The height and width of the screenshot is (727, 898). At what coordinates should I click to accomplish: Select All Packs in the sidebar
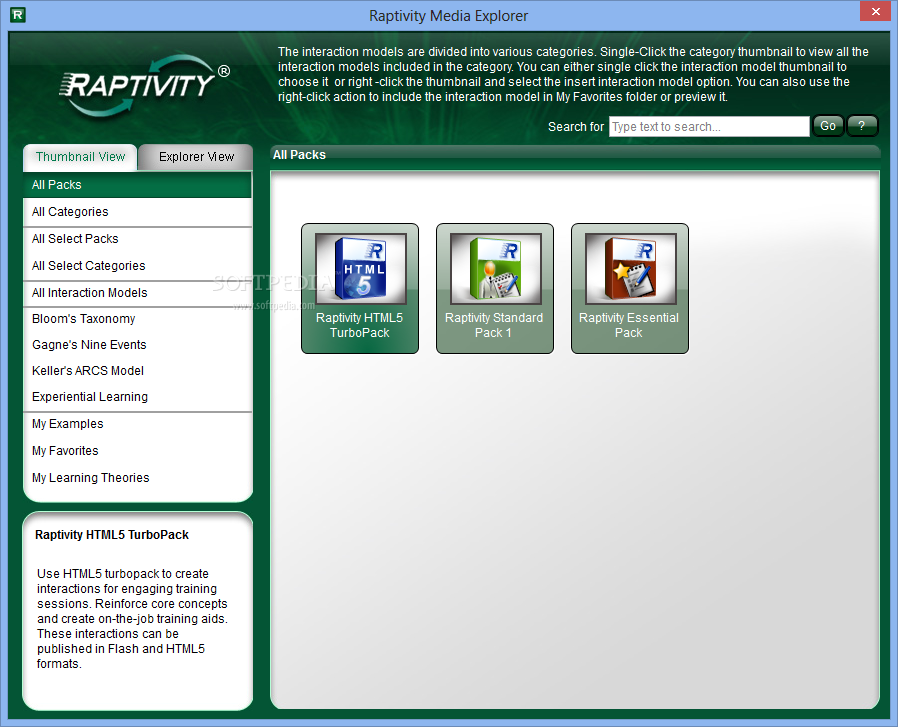point(137,185)
